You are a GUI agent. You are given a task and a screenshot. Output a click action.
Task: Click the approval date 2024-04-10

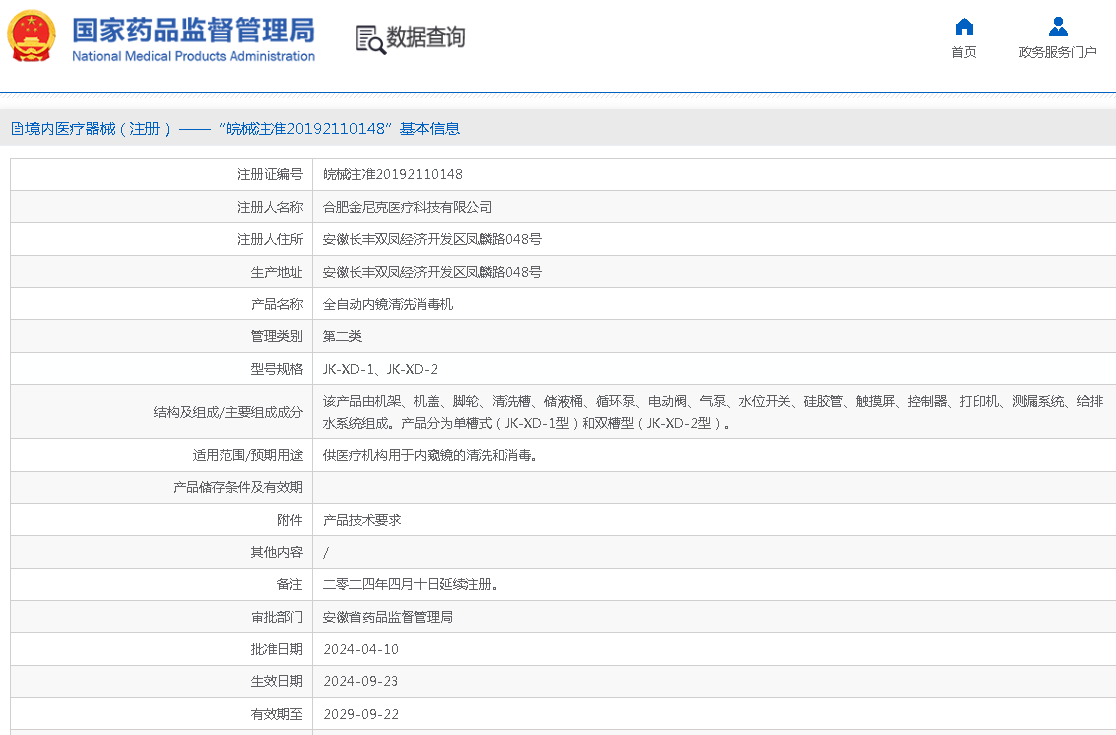click(x=361, y=649)
